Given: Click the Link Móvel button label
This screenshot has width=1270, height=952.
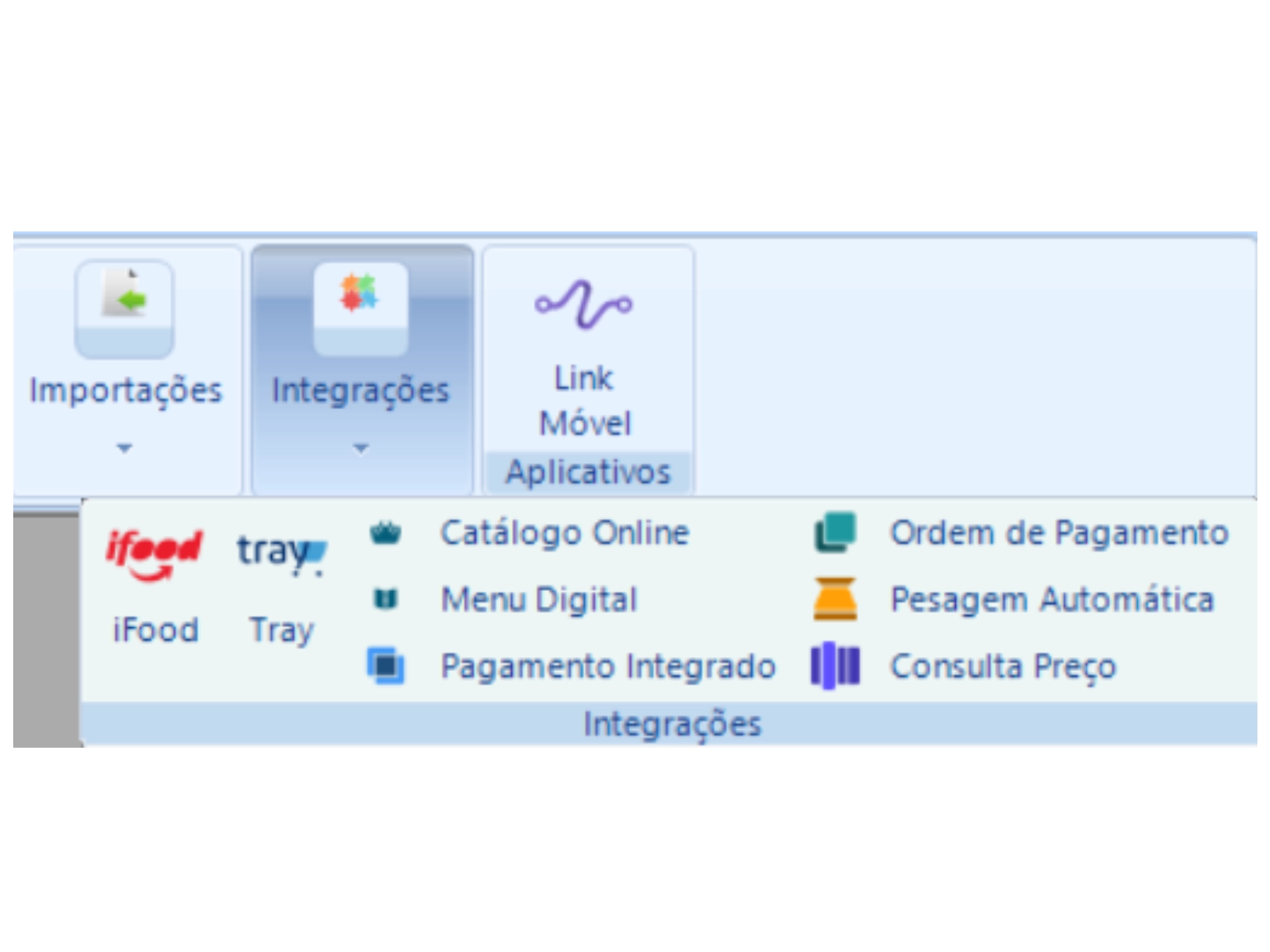Looking at the screenshot, I should point(585,401).
